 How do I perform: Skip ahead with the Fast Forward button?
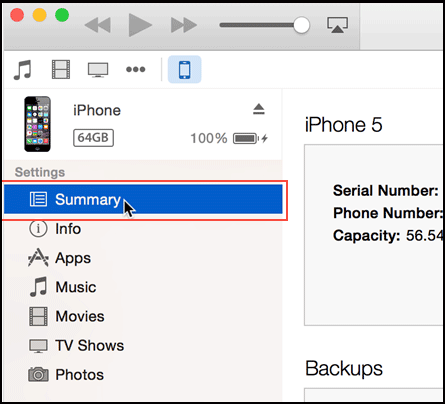point(184,25)
